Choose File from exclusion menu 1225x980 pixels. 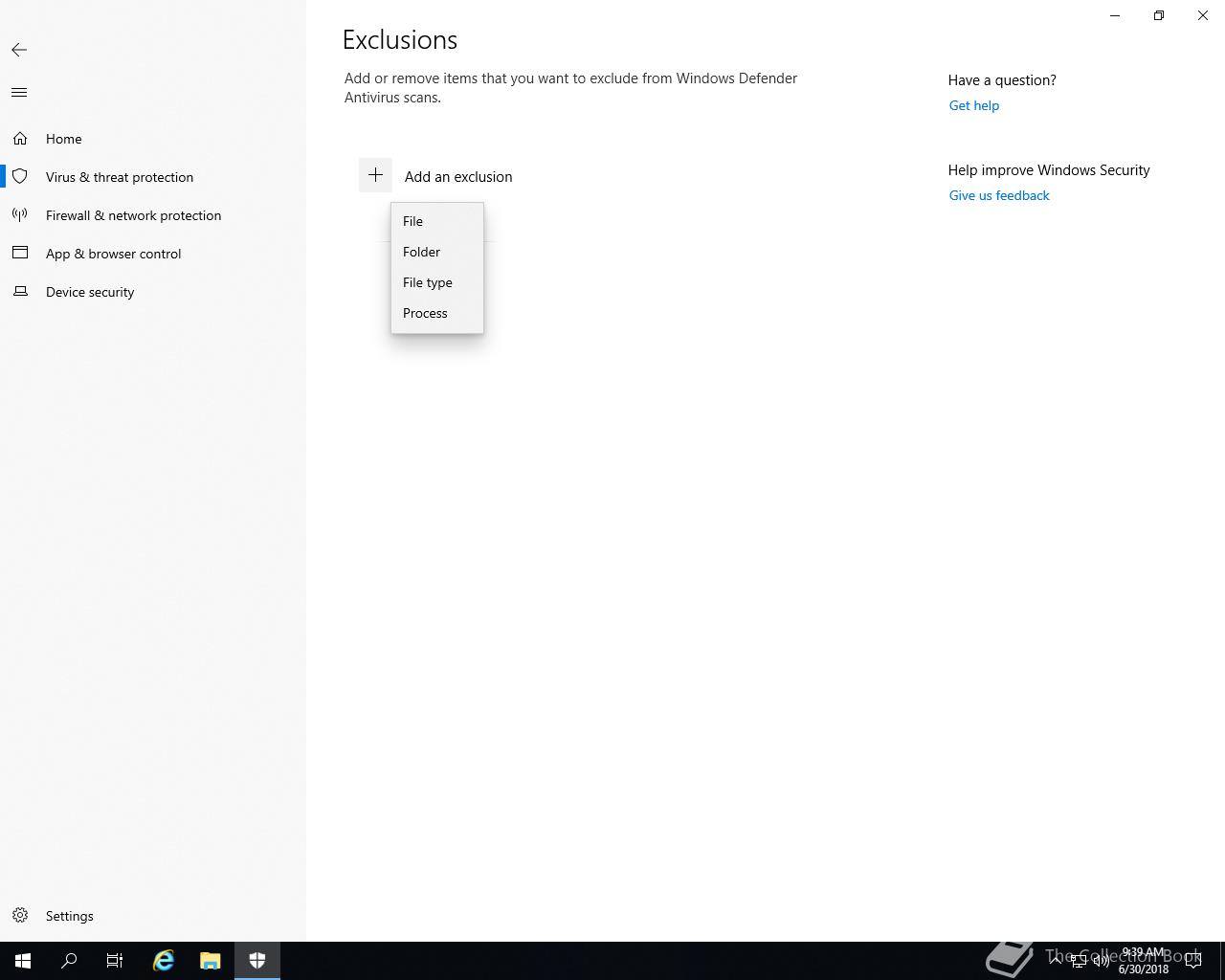pyautogui.click(x=437, y=221)
